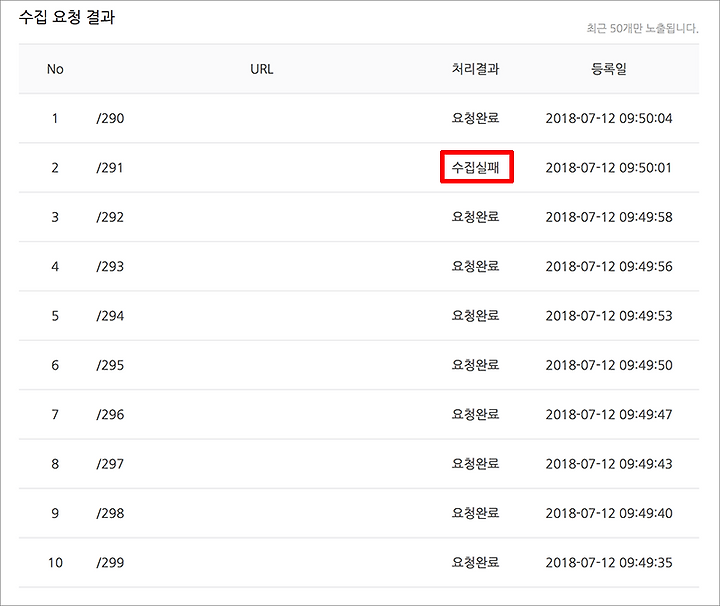The width and height of the screenshot is (720, 606).
Task: Click row number '6' of /295 row
Action: click(x=55, y=365)
